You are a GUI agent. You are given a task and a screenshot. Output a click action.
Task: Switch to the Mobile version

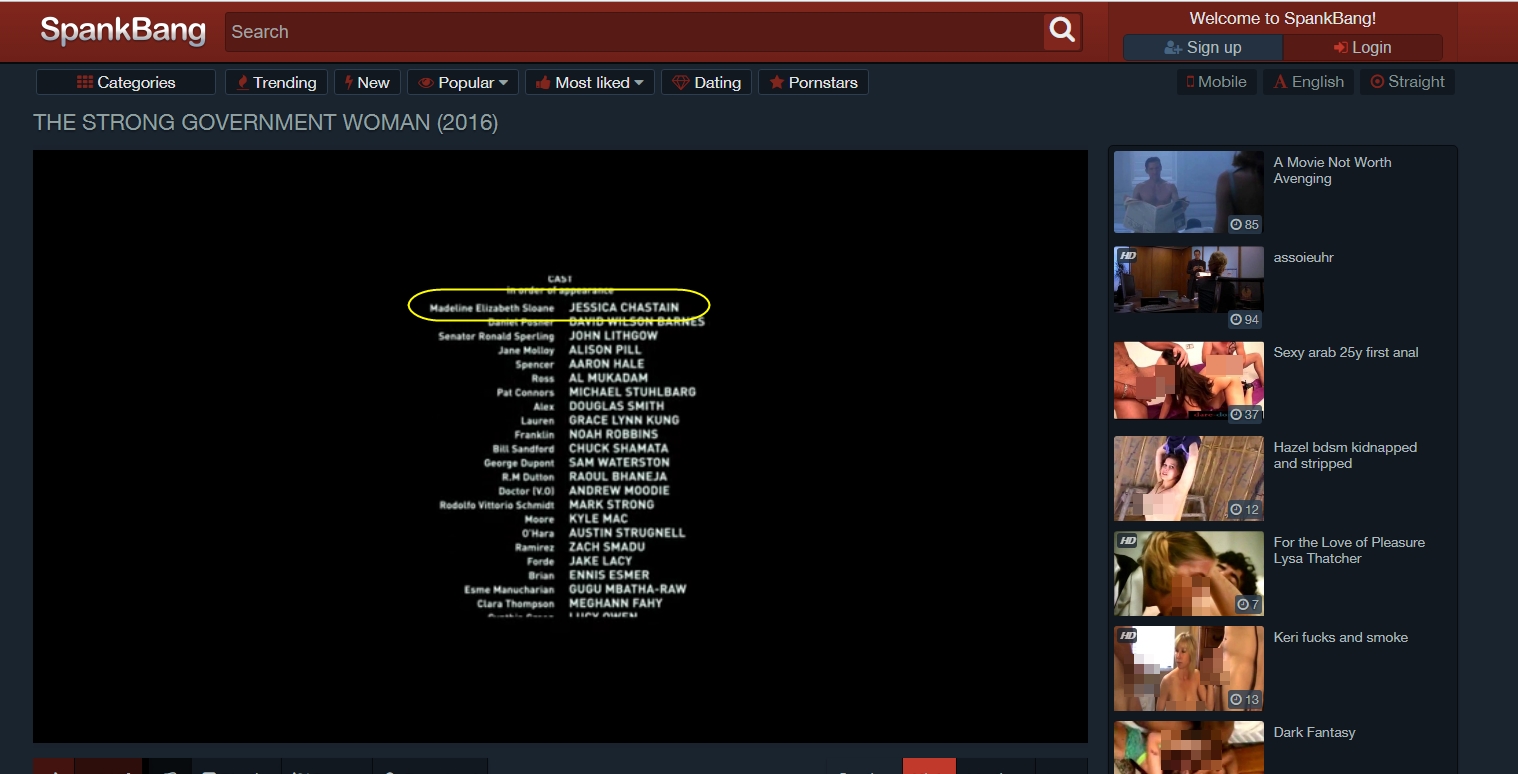coord(1216,82)
